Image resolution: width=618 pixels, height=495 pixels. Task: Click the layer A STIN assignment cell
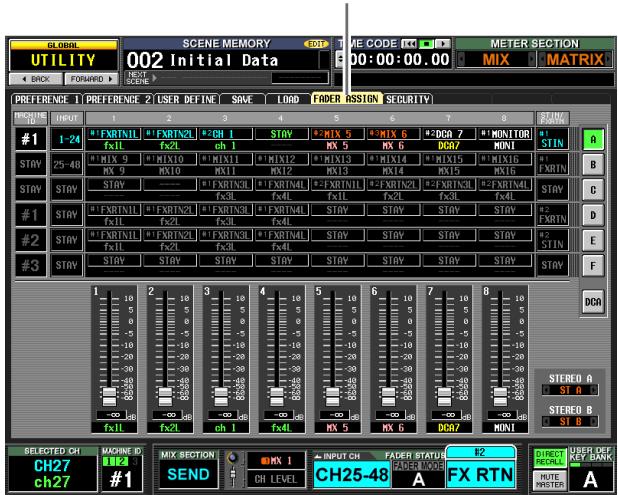552,139
